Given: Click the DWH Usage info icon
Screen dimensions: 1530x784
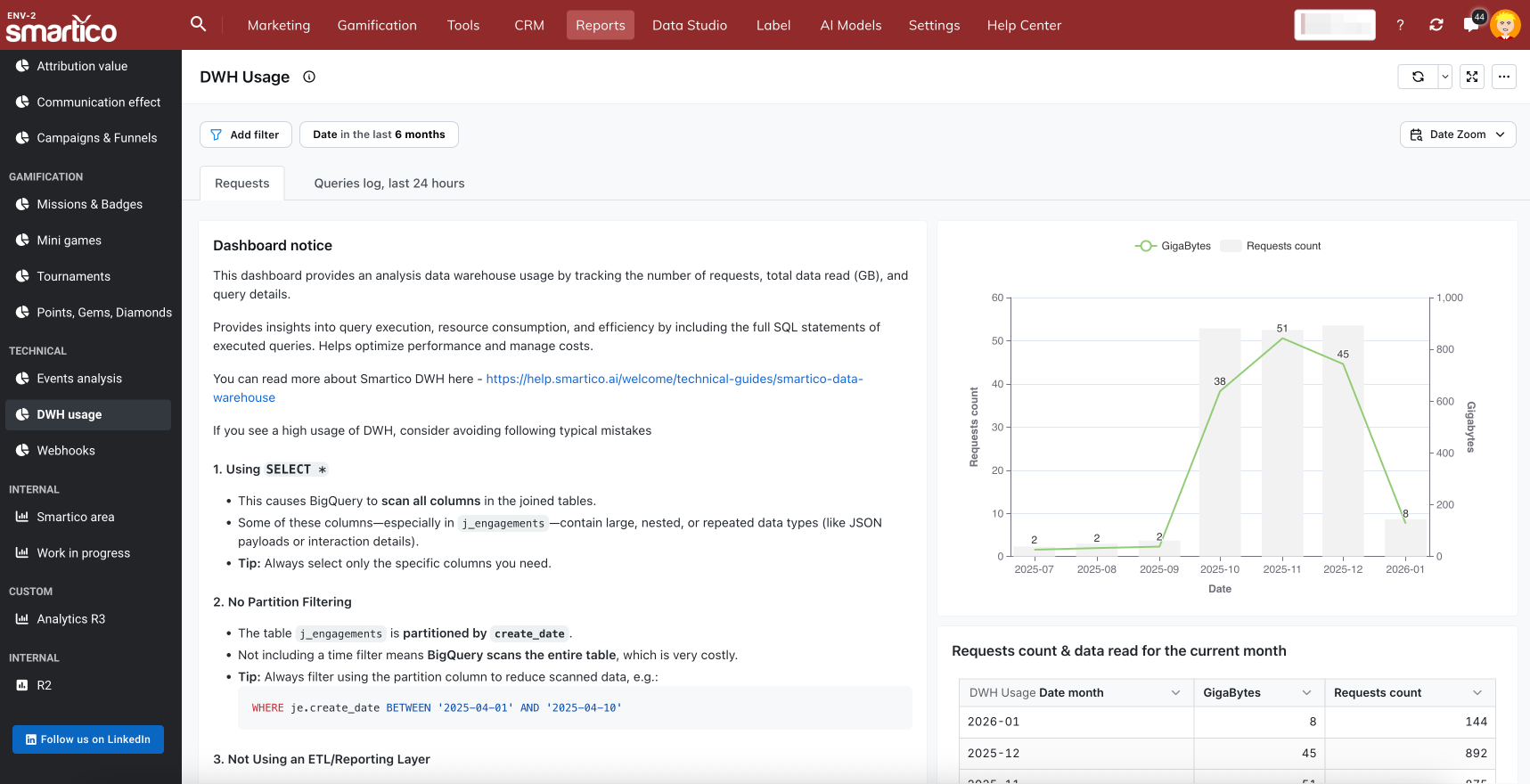Looking at the screenshot, I should click(309, 77).
